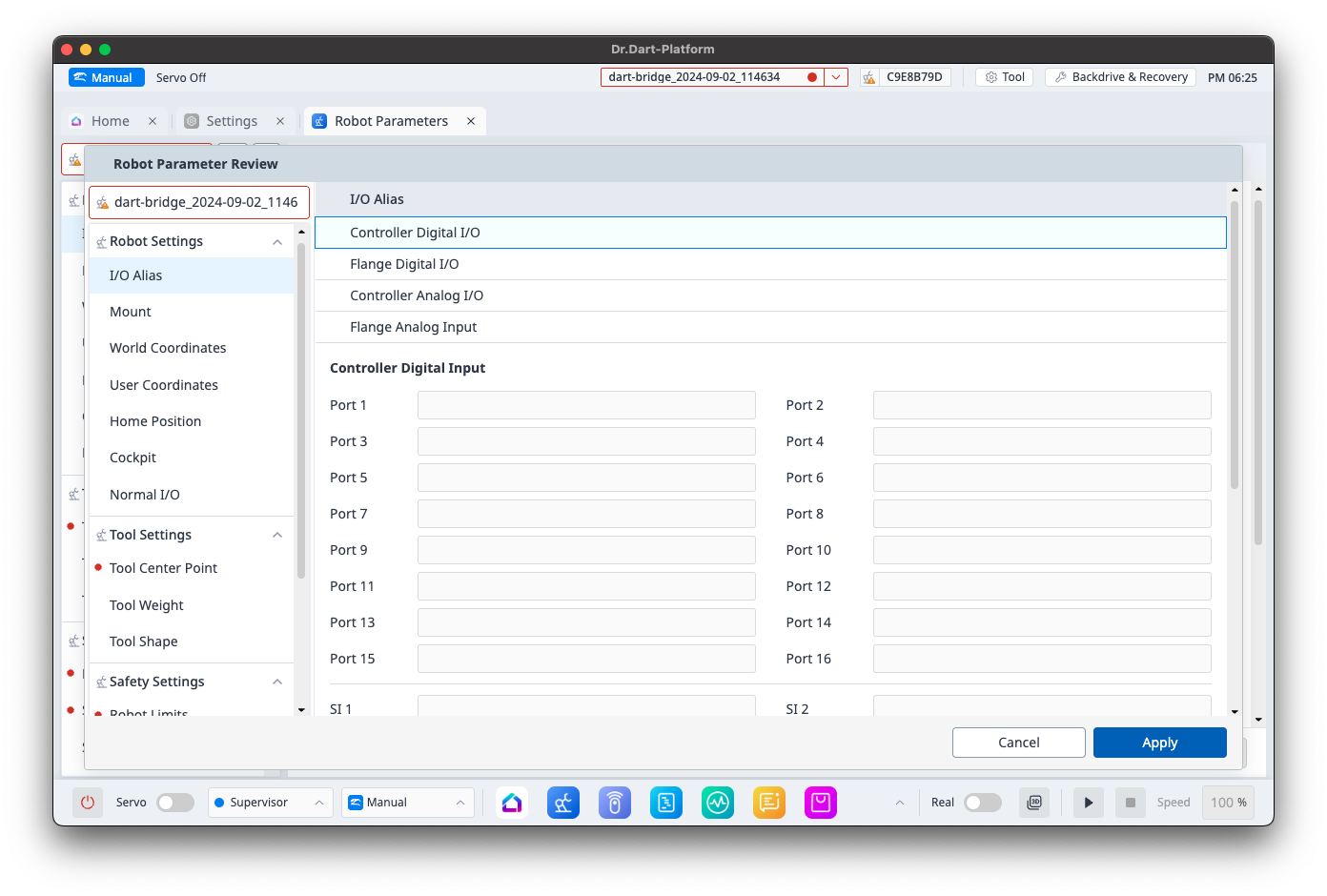The height and width of the screenshot is (896, 1327).
Task: Open the magenta store module icon
Action: (x=821, y=803)
